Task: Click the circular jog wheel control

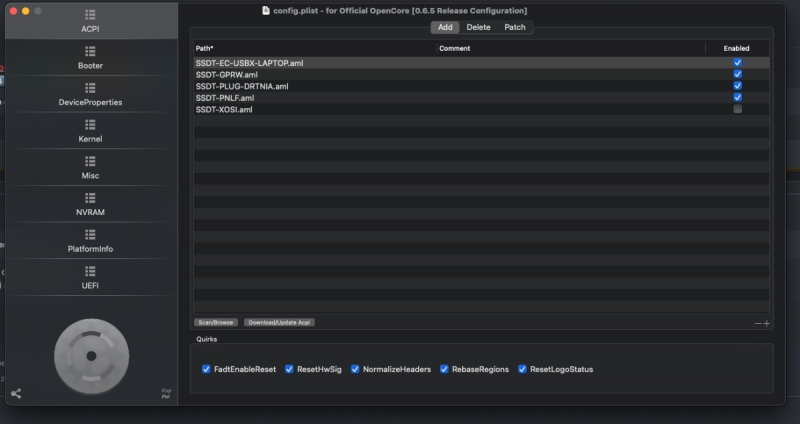Action: pos(91,356)
